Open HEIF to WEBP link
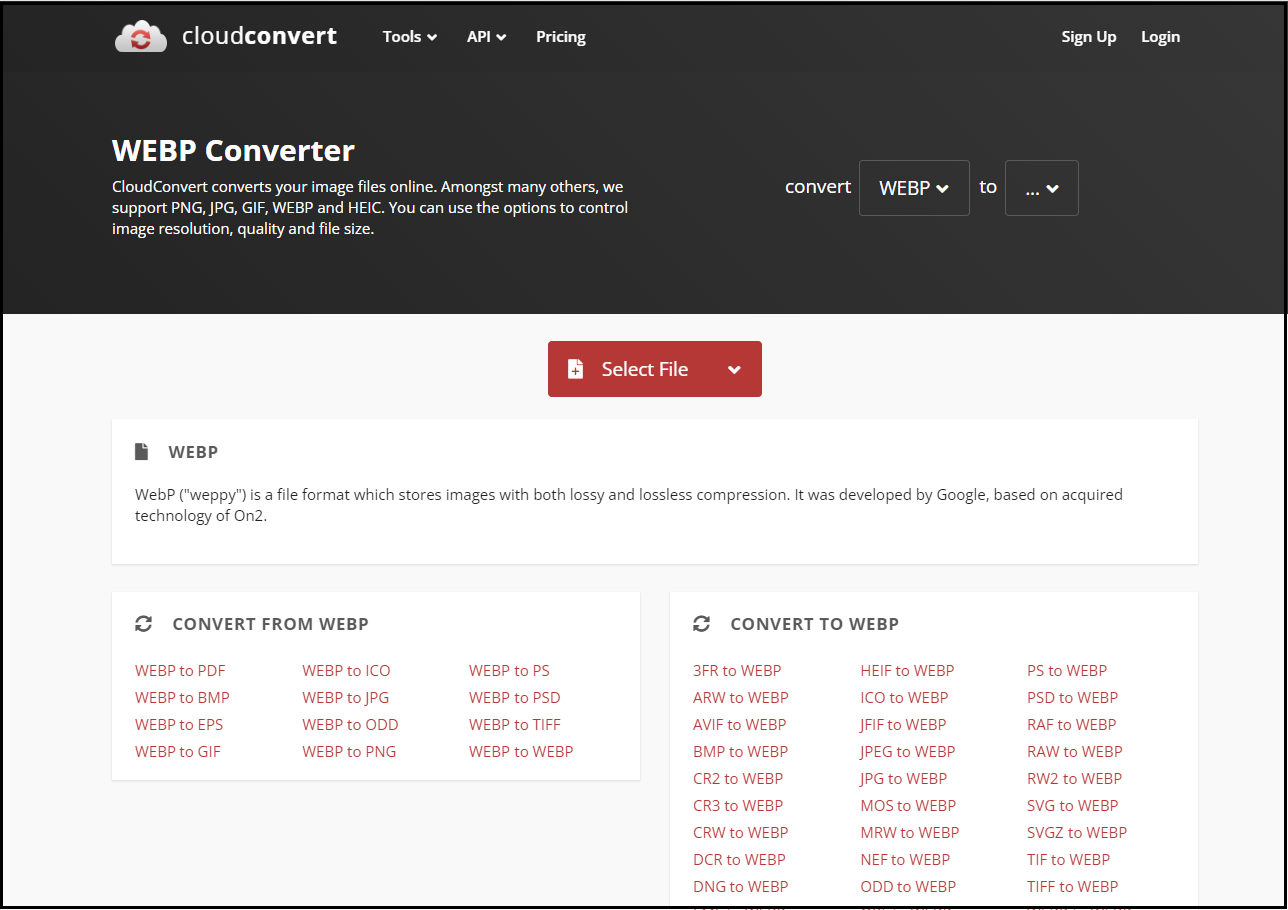The width and height of the screenshot is (1288, 910). point(907,671)
